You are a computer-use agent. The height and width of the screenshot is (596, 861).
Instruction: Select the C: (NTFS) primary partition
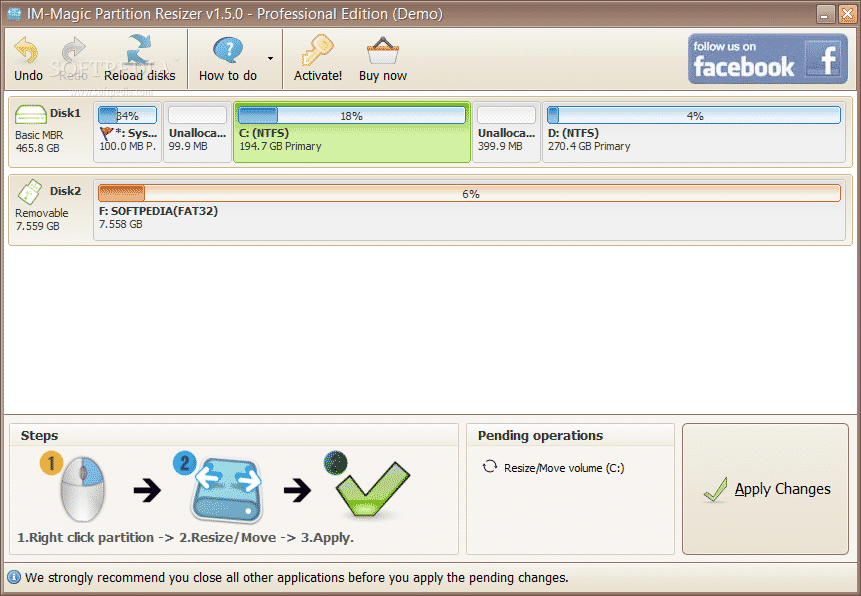click(352, 140)
